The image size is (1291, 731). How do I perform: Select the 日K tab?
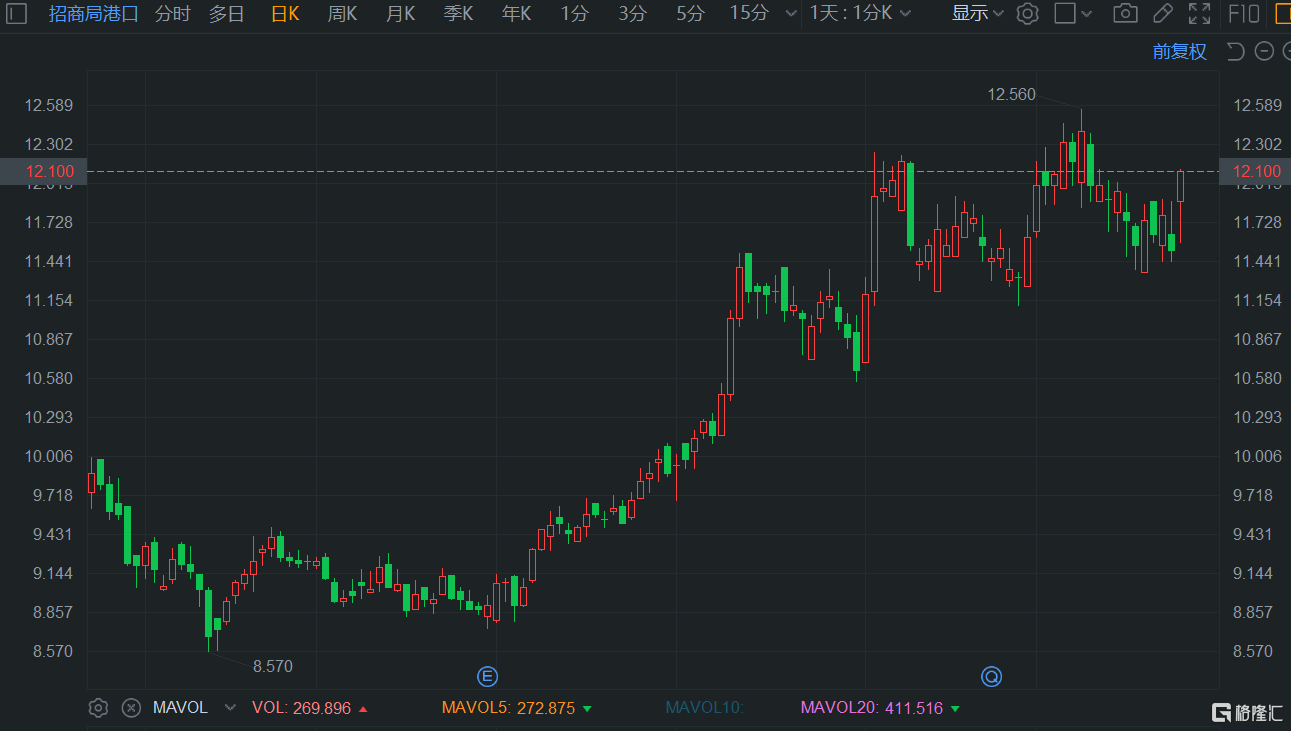285,14
